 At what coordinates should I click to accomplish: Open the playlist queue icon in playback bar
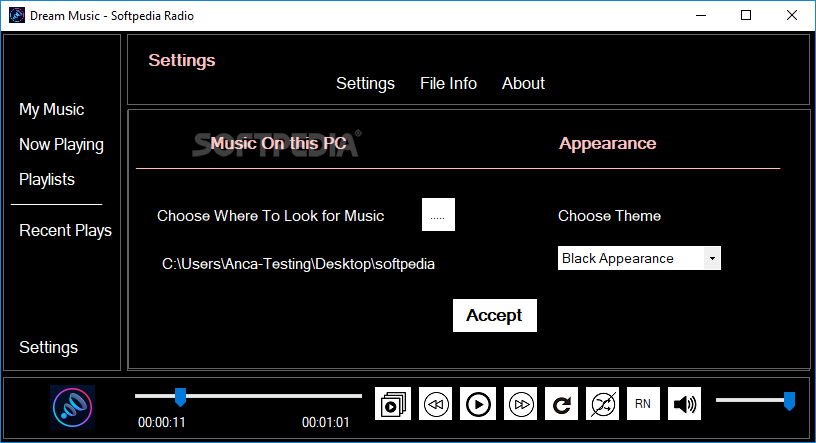pos(393,403)
